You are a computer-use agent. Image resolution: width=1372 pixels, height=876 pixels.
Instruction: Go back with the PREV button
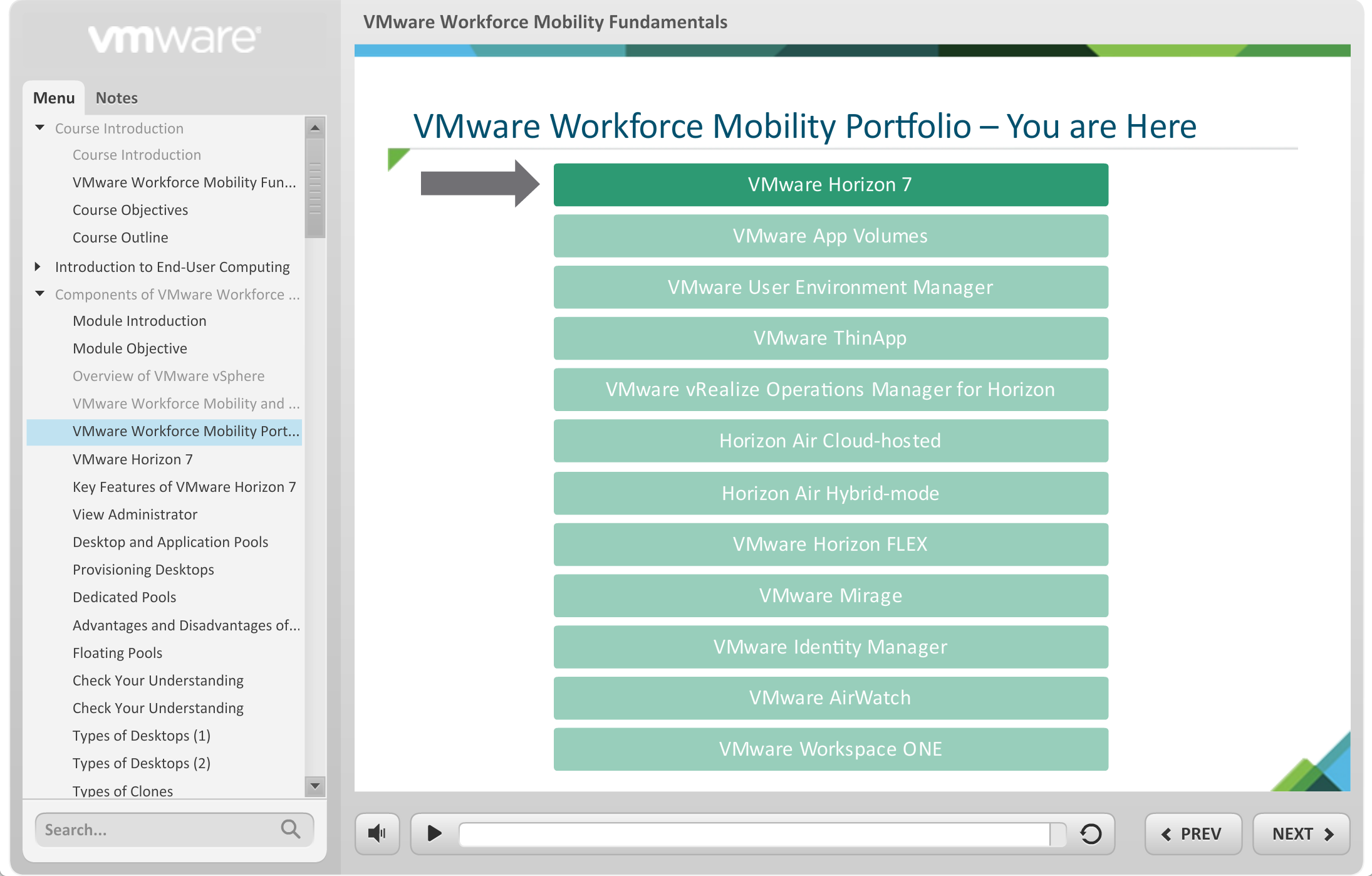1192,833
